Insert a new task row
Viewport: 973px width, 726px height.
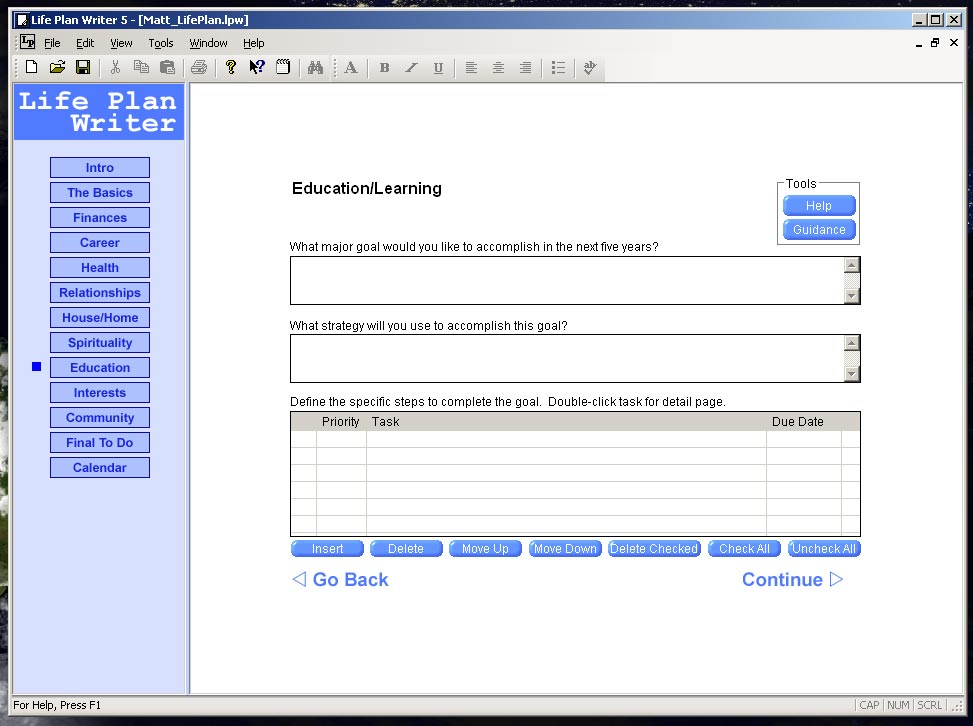pos(327,549)
